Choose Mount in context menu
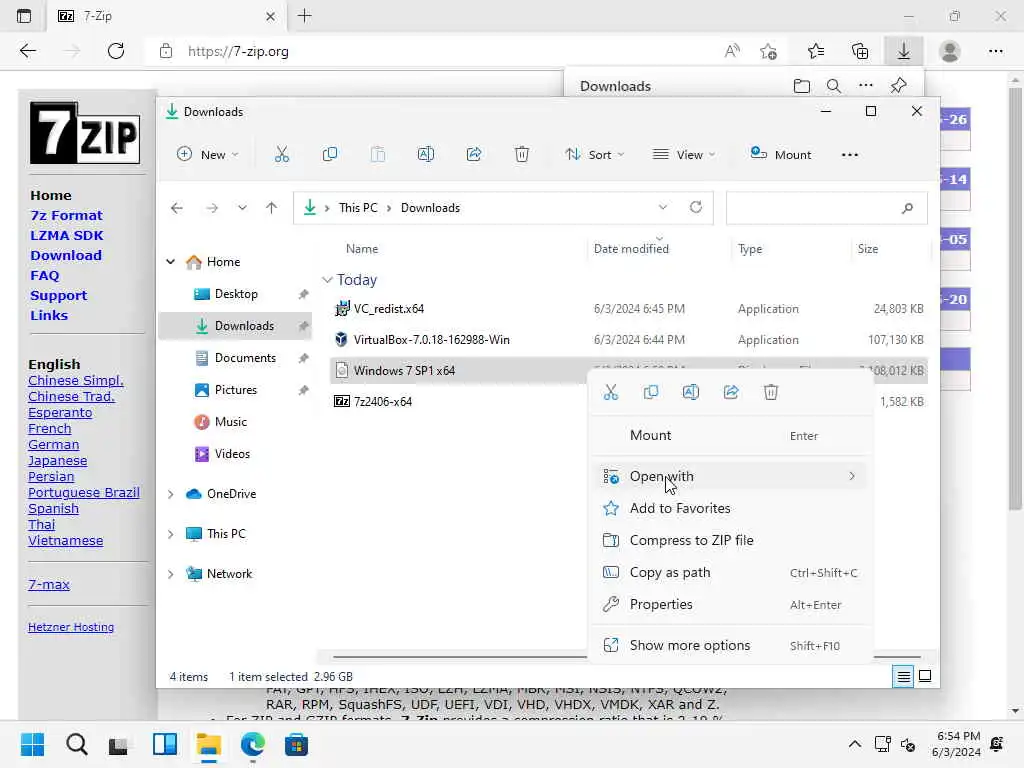The height and width of the screenshot is (768, 1024). [x=731, y=436]
